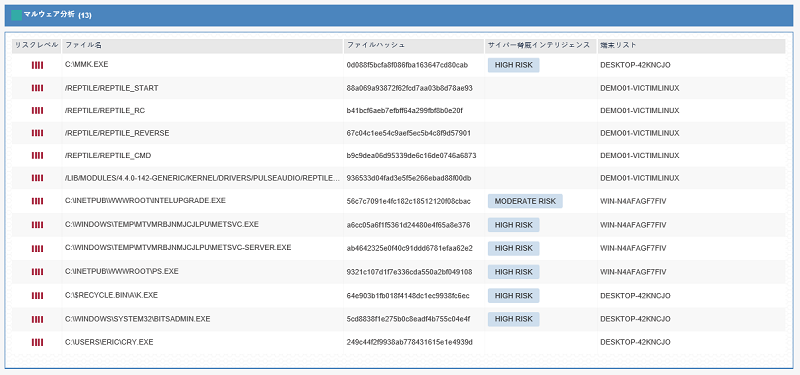Click MODERATE RISK badge for INTELUPGRADE.EXE
The width and height of the screenshot is (800, 375).
(525, 201)
